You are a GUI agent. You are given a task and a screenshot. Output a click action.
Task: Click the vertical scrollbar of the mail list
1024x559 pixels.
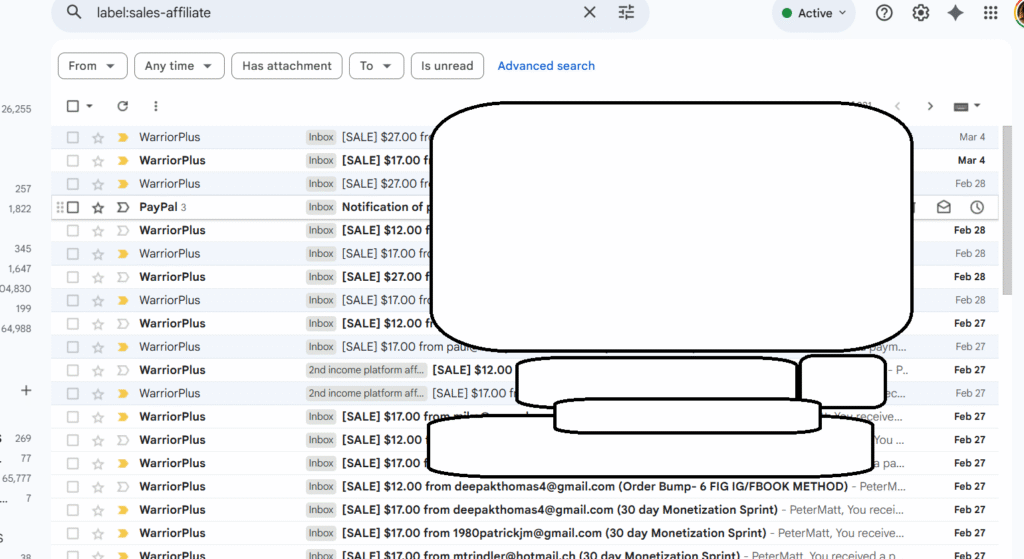pyautogui.click(x=1006, y=209)
